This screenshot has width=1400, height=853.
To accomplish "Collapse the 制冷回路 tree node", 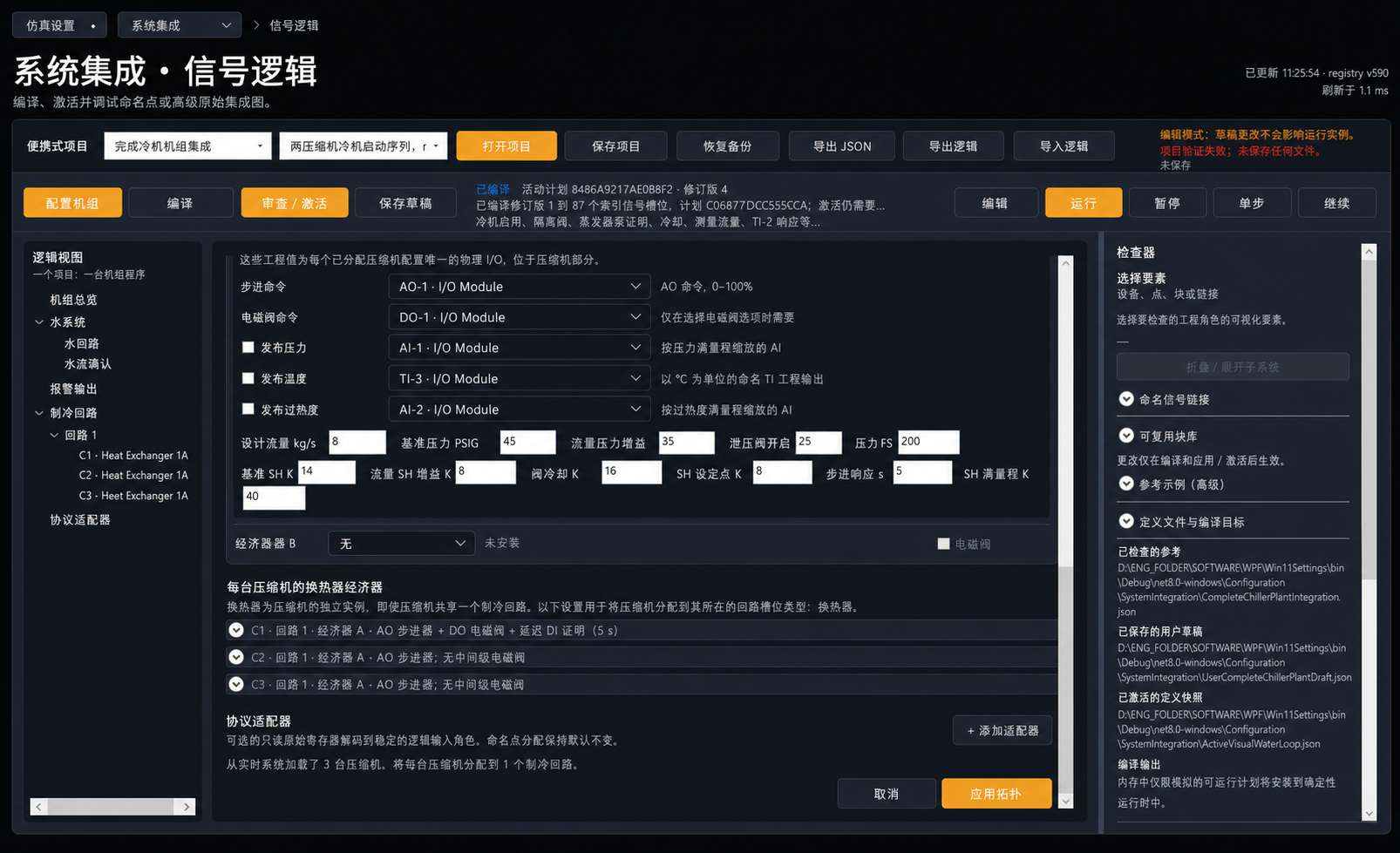I will 39,413.
